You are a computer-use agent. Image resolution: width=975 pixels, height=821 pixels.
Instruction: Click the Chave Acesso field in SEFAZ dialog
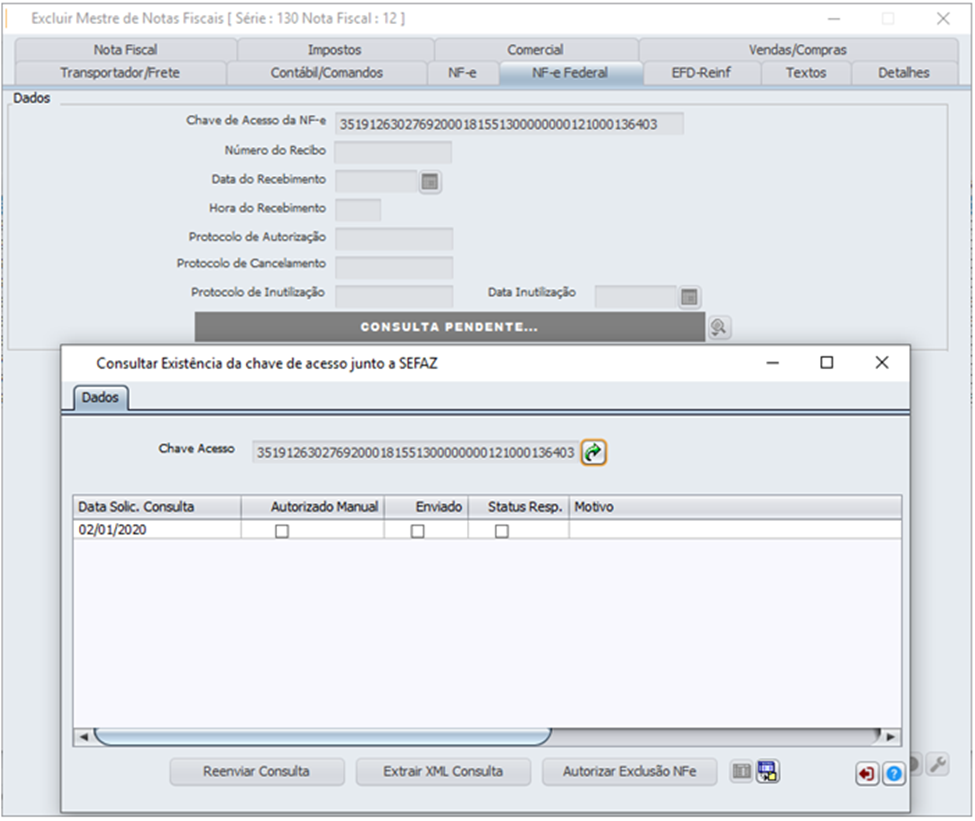(415, 452)
